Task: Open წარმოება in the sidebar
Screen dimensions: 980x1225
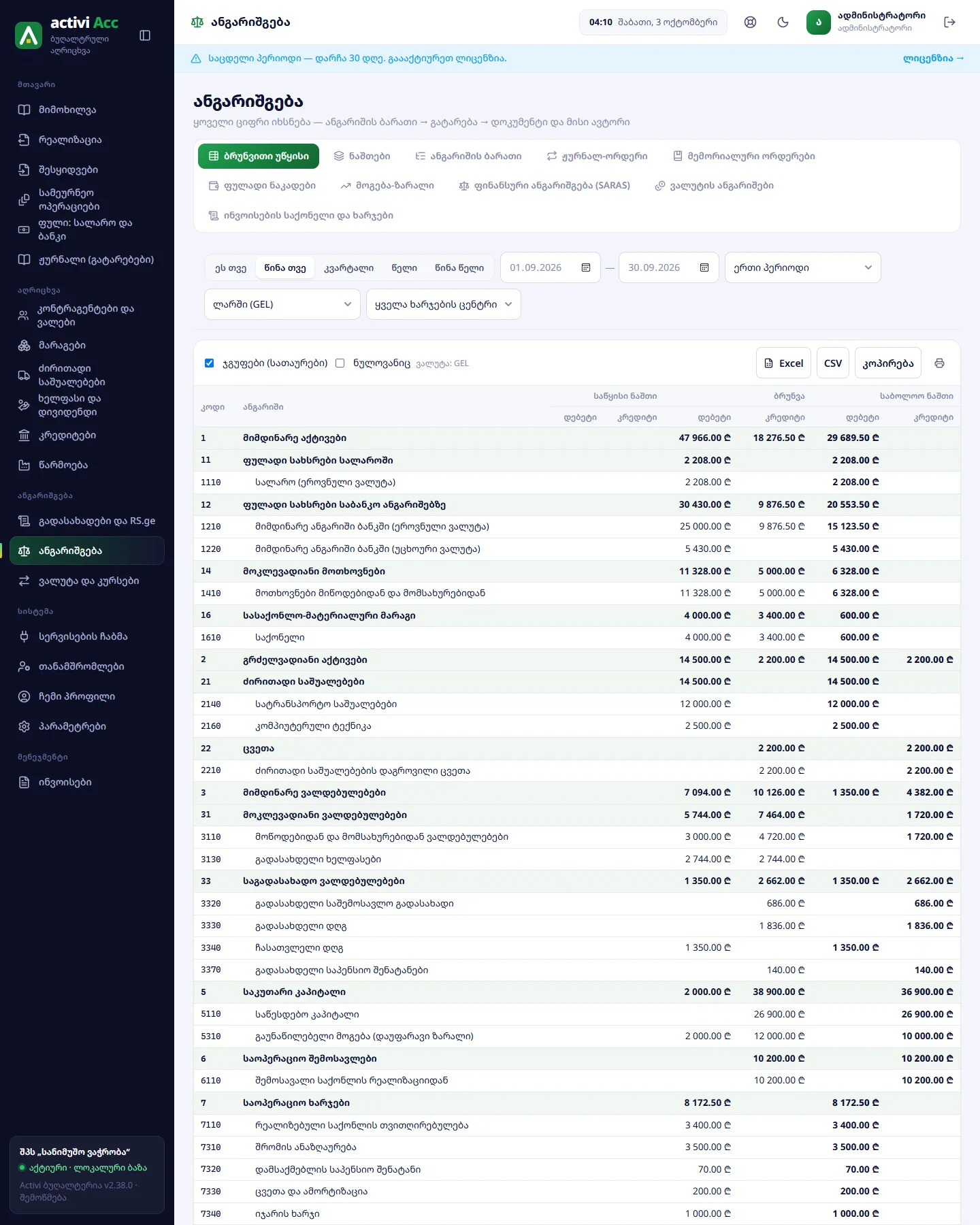Action: click(87, 465)
